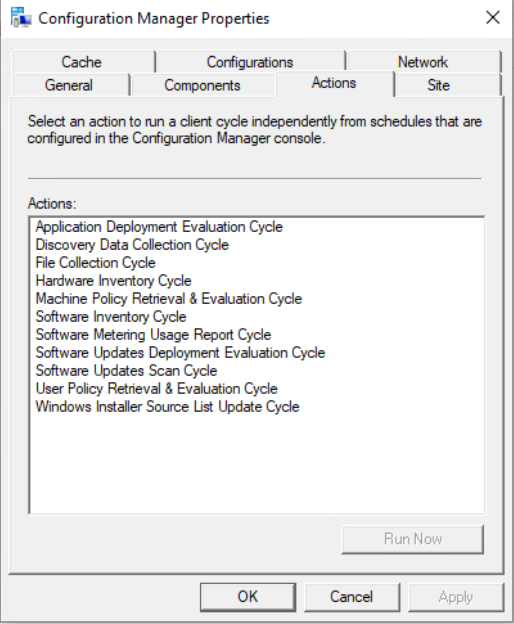Close the Configuration Manager Properties dialog
Viewport: 514px width, 624px height.
(493, 18)
